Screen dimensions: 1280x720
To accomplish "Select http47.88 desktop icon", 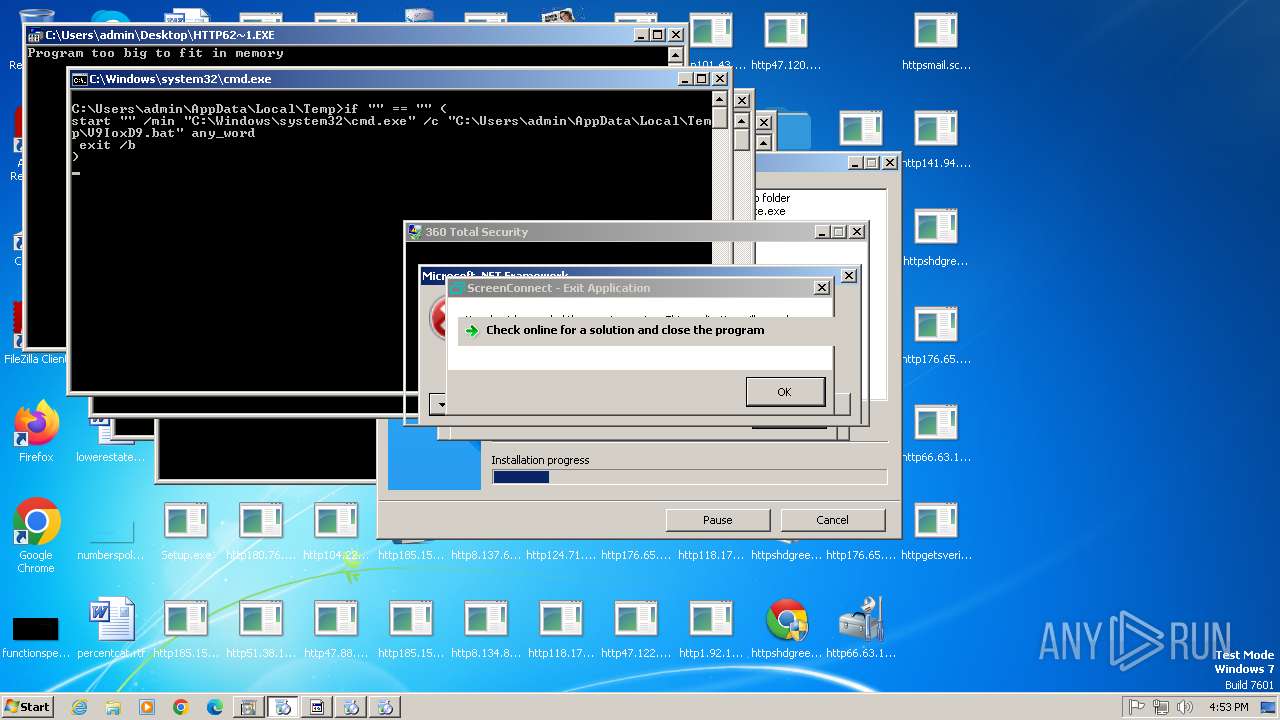I will click(x=336, y=630).
